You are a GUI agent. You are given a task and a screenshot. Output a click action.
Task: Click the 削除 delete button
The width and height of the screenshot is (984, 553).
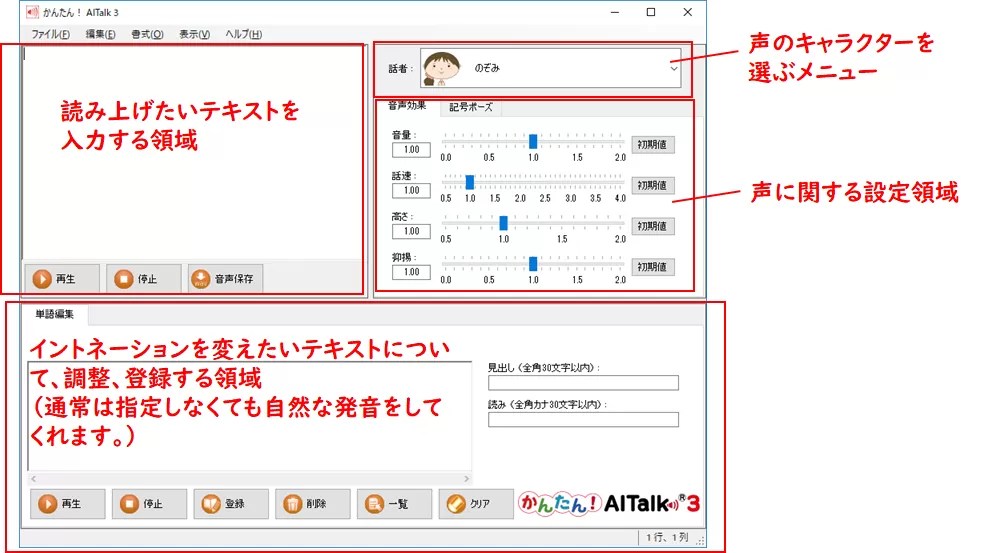pyautogui.click(x=313, y=503)
